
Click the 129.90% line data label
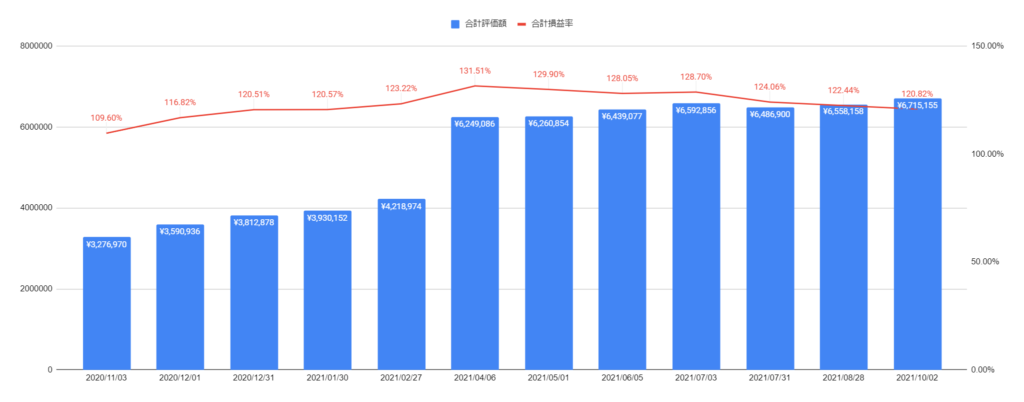[549, 74]
